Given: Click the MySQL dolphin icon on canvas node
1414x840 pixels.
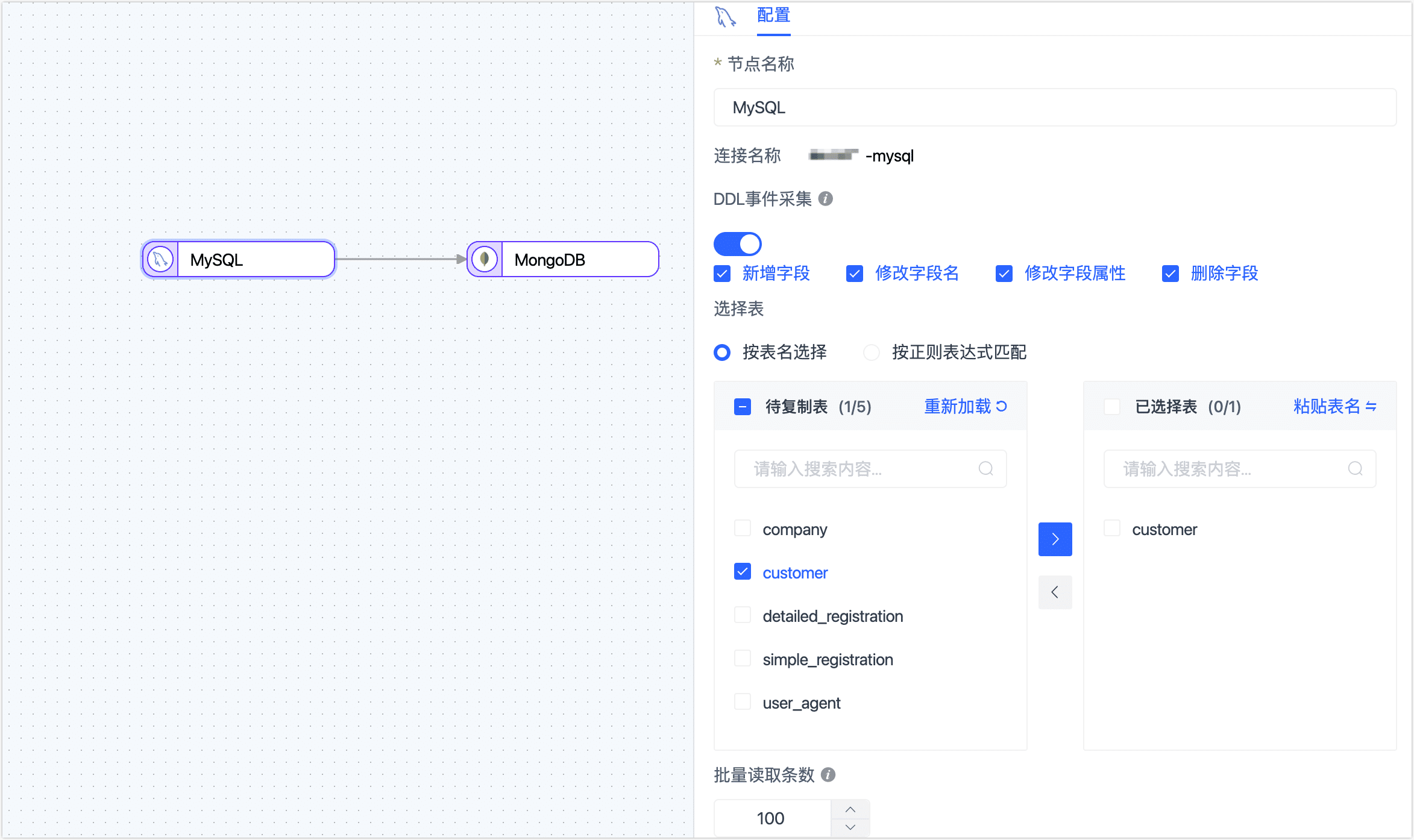Looking at the screenshot, I should click(x=160, y=260).
